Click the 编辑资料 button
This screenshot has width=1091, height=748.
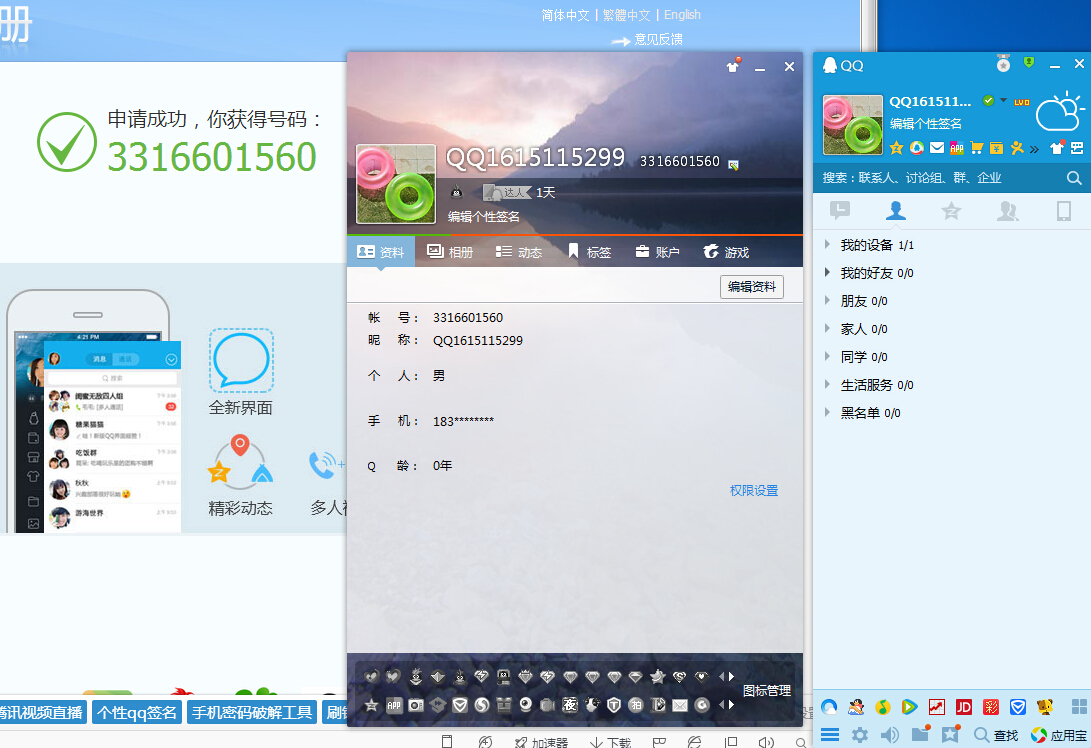pos(751,287)
